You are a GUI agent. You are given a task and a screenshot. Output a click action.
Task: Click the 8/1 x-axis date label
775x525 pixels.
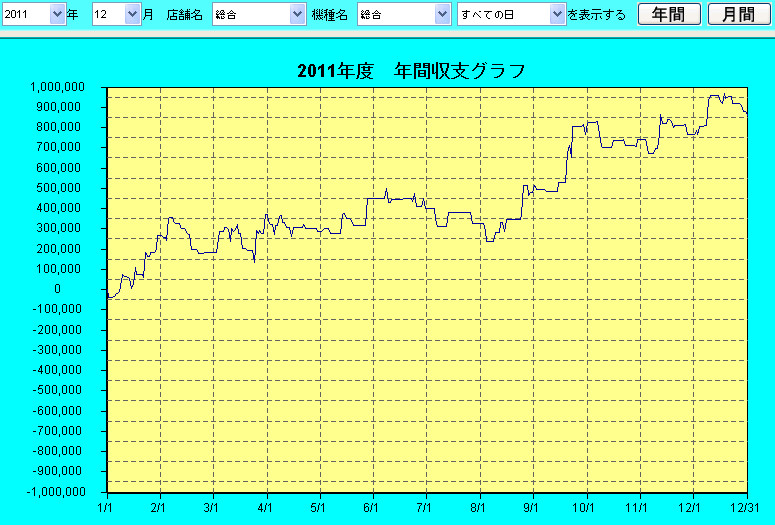click(478, 508)
